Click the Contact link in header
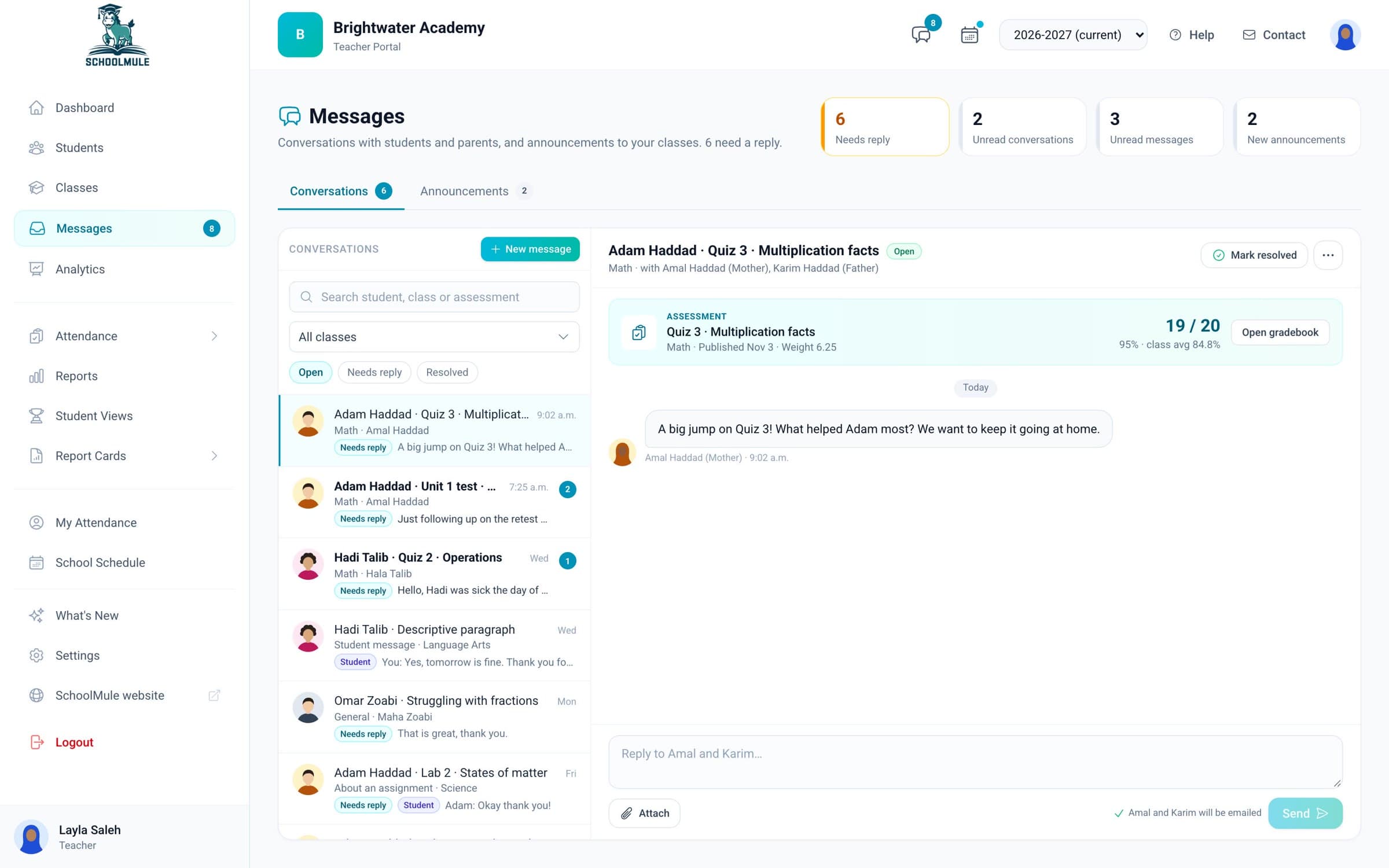Viewport: 1389px width, 868px height. [1274, 35]
